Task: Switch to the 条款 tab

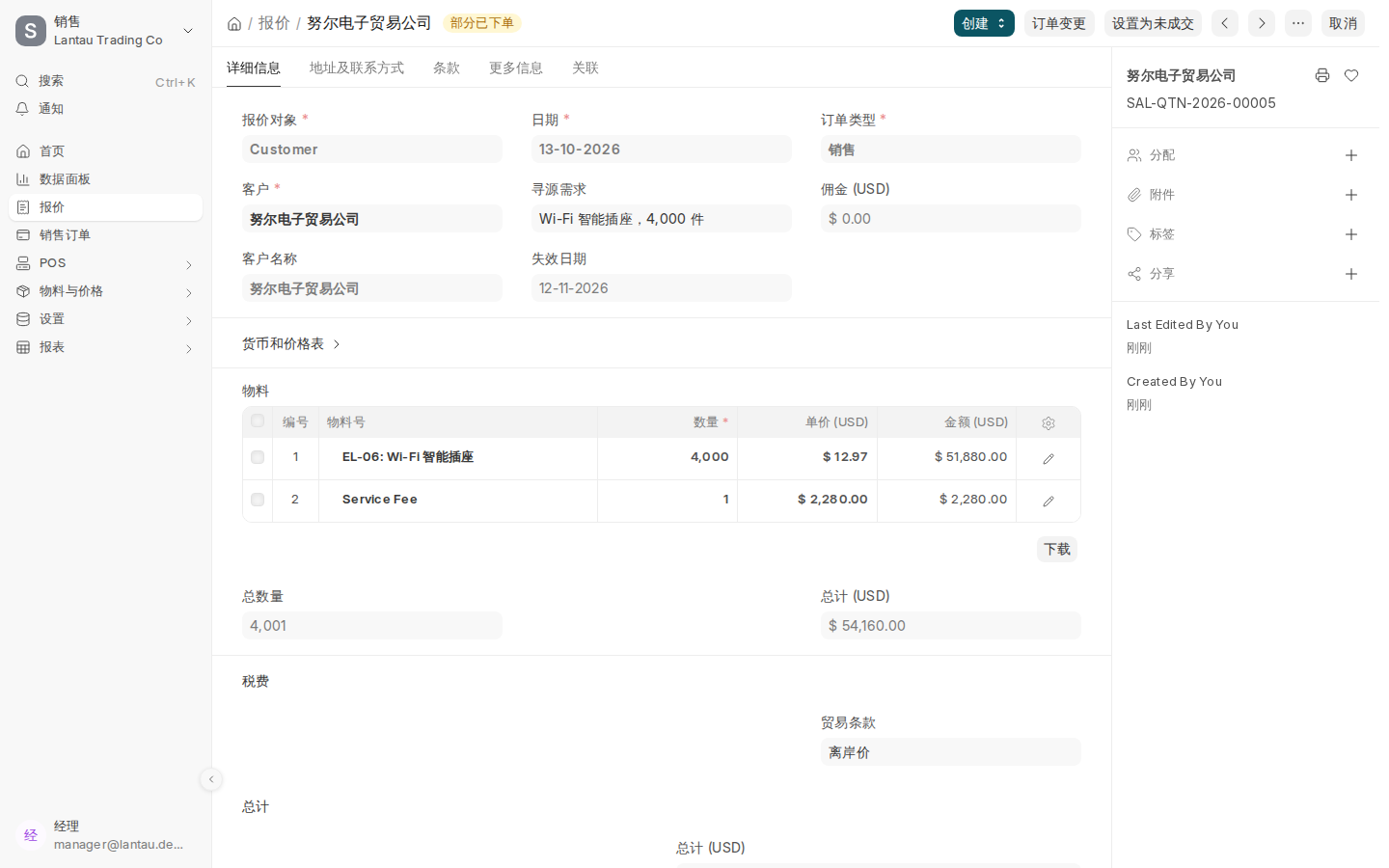Action: 447,68
